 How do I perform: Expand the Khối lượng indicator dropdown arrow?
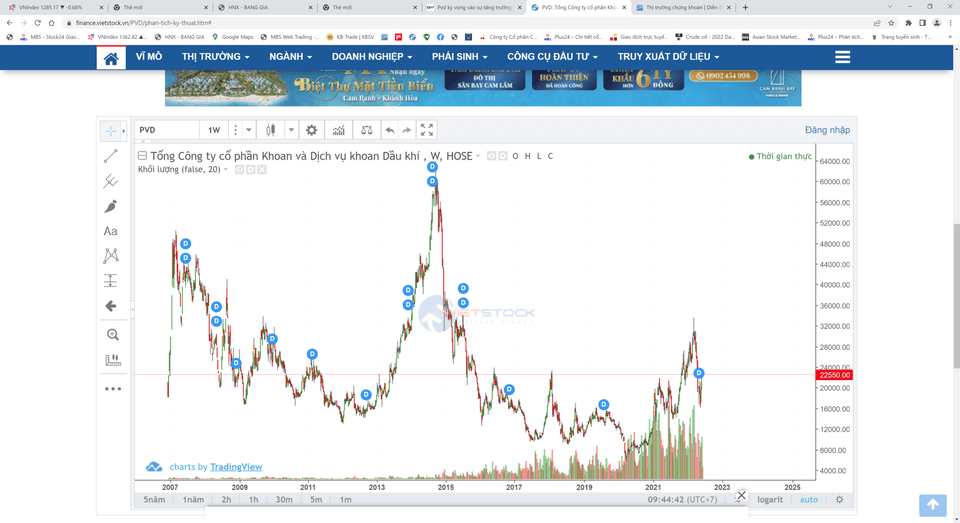click(x=226, y=170)
